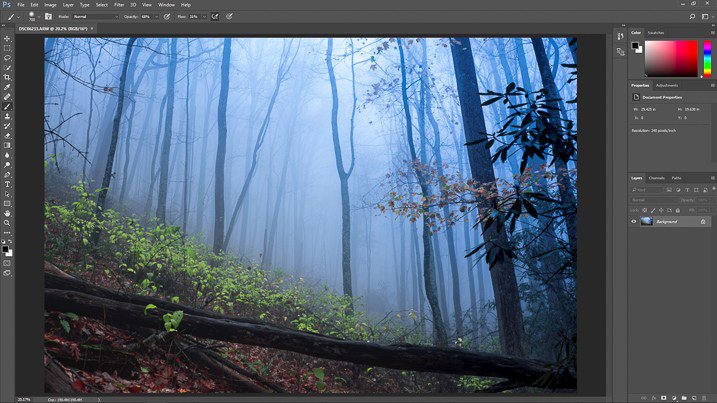
Task: Open the workspace switcher at top right
Action: (705, 16)
